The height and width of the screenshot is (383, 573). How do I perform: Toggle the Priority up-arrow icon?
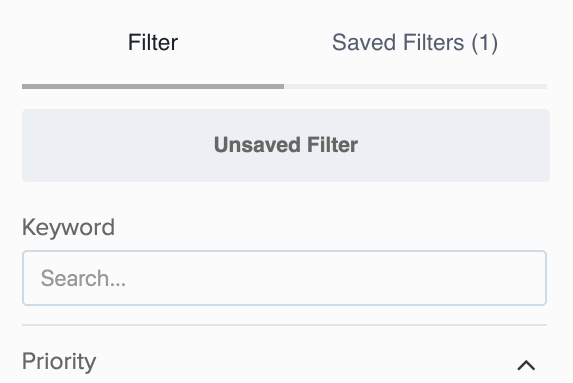526,365
